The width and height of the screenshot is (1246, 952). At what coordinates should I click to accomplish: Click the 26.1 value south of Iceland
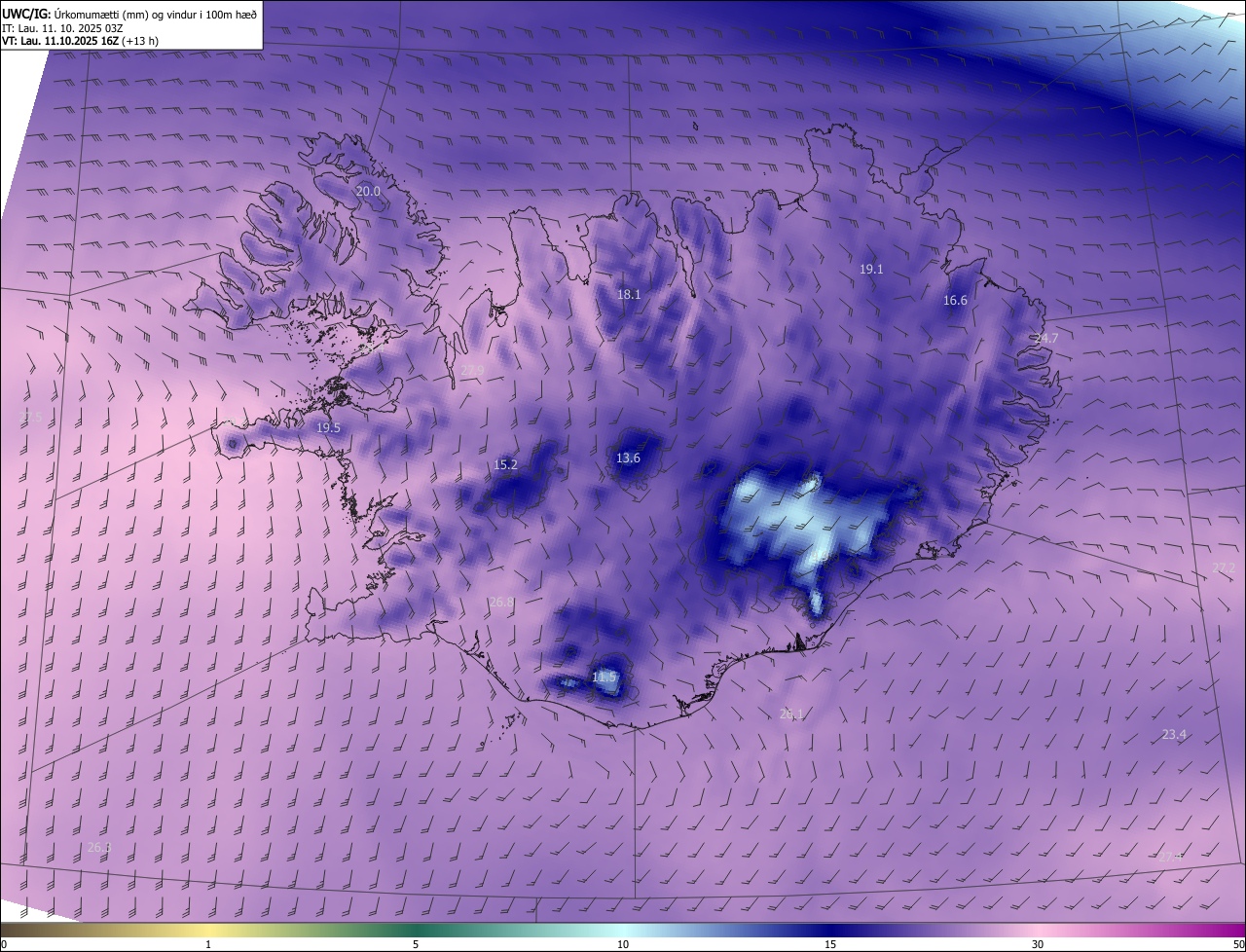791,714
